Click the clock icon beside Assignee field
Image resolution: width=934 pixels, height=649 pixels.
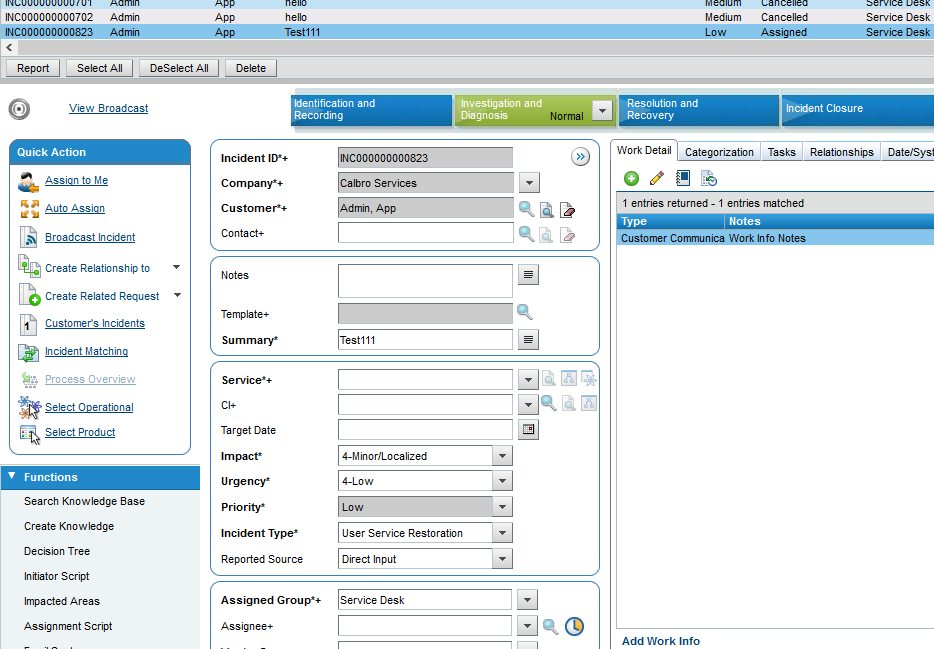(x=574, y=626)
